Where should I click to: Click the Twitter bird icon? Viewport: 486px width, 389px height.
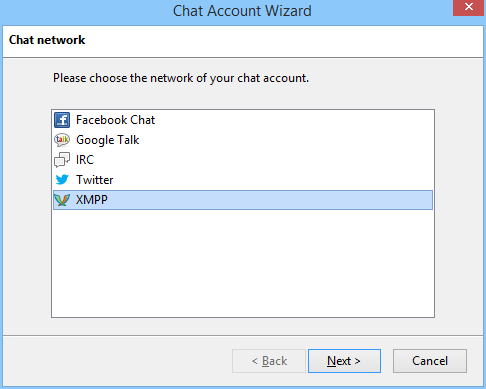click(62, 180)
